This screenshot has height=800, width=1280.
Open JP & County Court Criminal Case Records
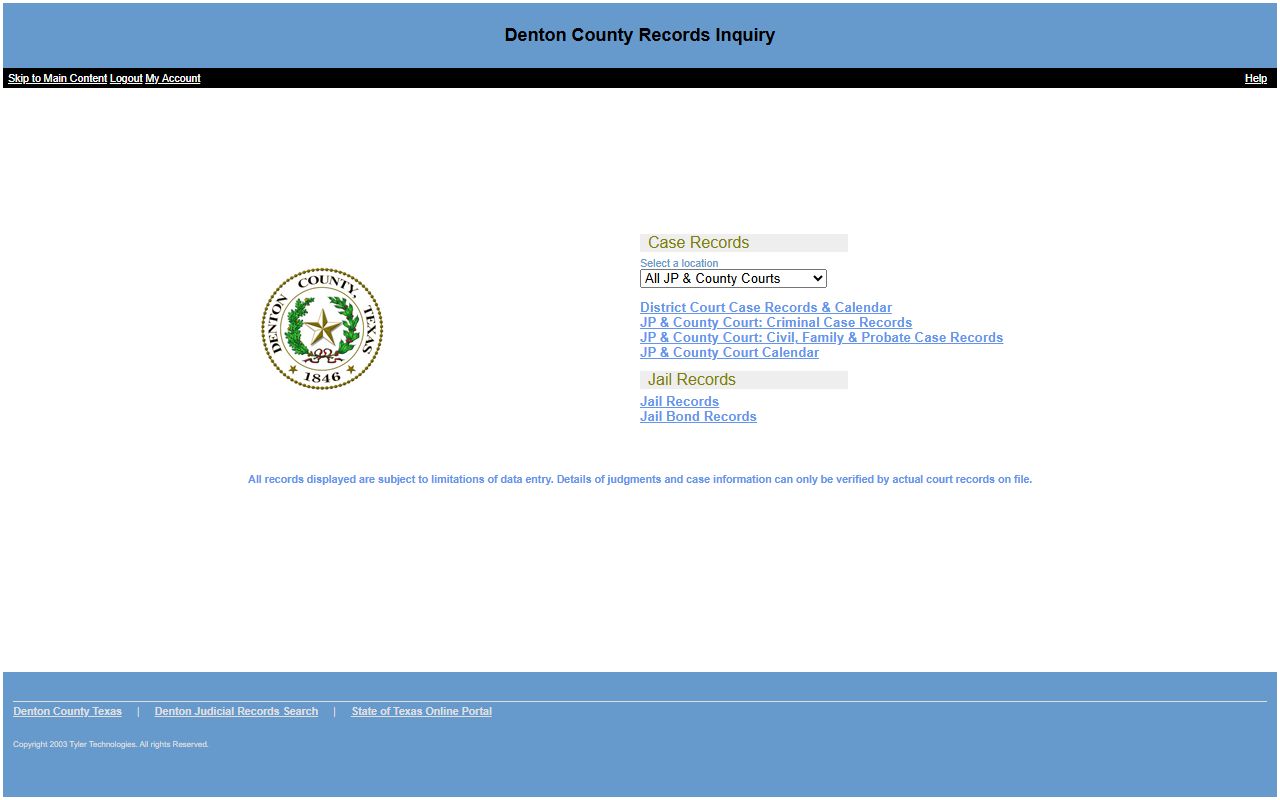[x=776, y=323]
